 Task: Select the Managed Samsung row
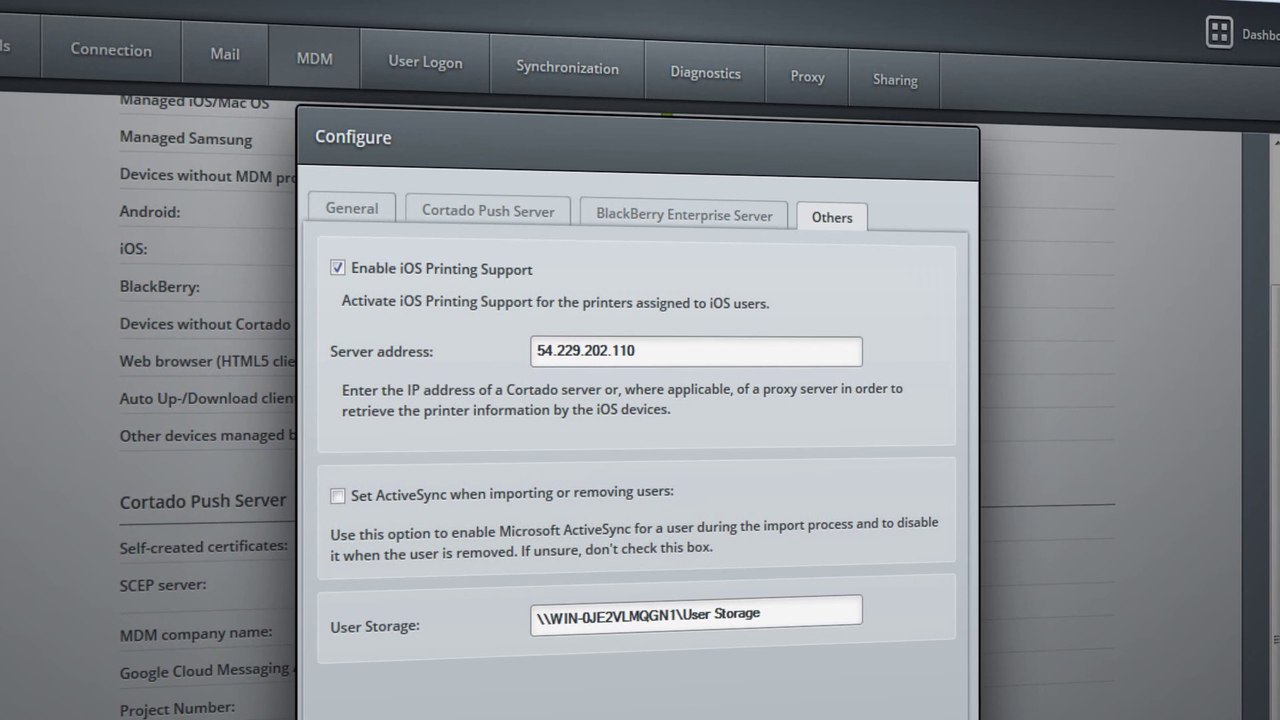pyautogui.click(x=186, y=138)
